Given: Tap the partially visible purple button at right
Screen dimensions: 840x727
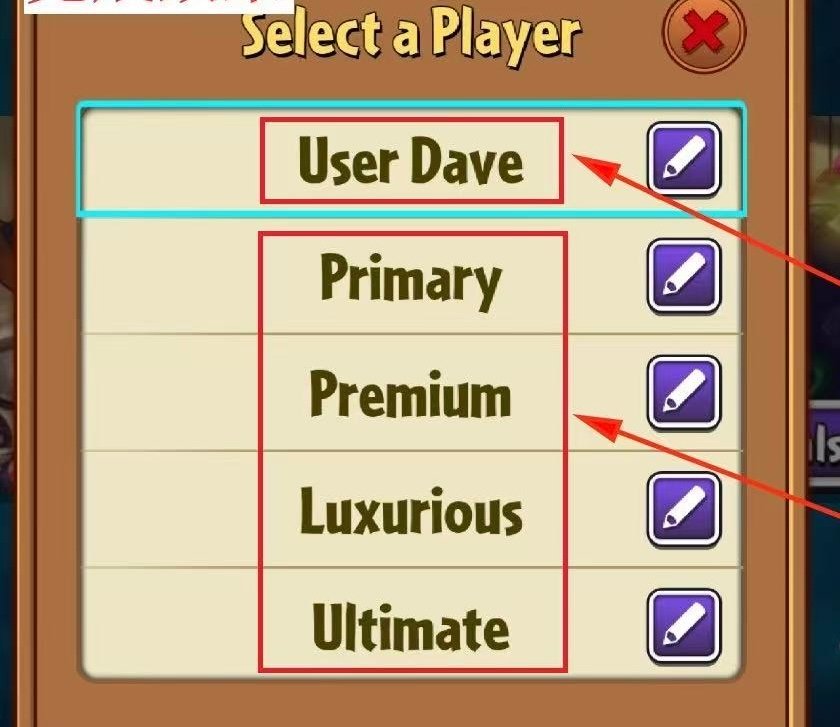Looking at the screenshot, I should pyautogui.click(x=823, y=445).
